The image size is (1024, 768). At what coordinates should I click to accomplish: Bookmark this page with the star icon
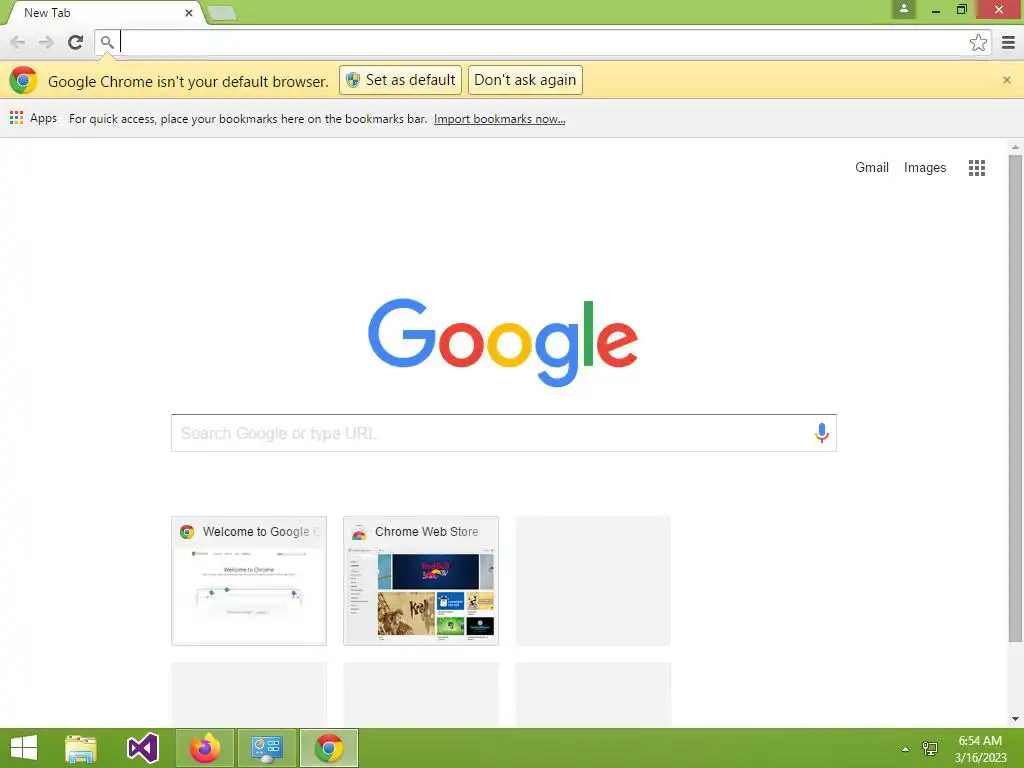[978, 42]
